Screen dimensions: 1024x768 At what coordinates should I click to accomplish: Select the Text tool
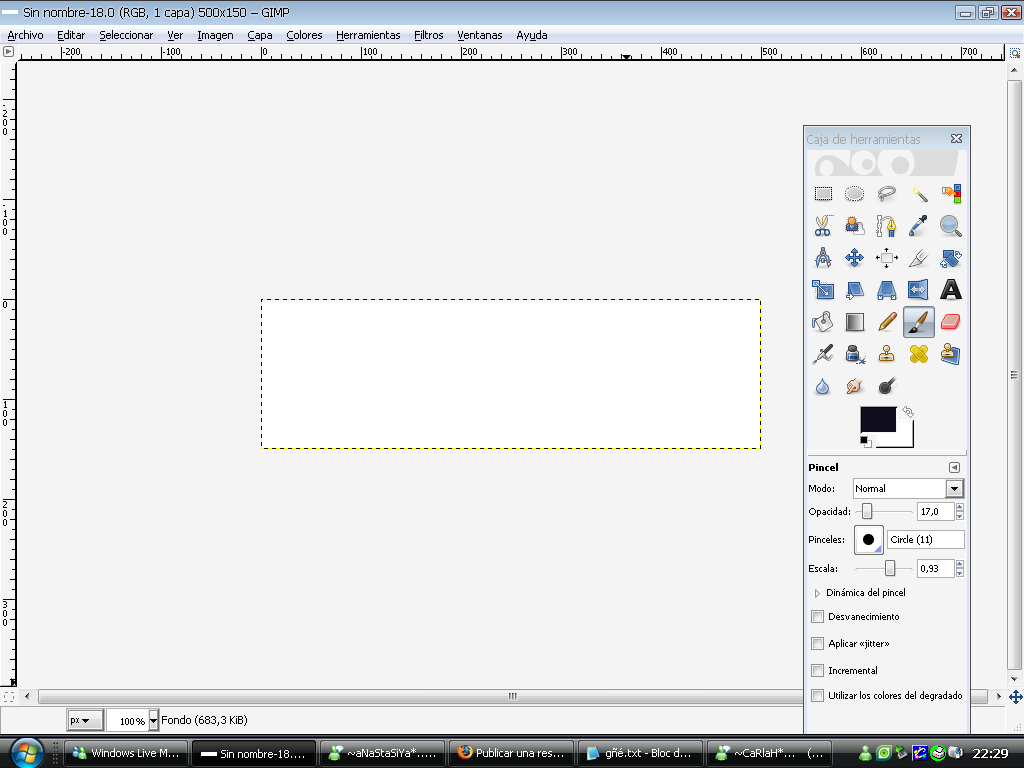(951, 289)
